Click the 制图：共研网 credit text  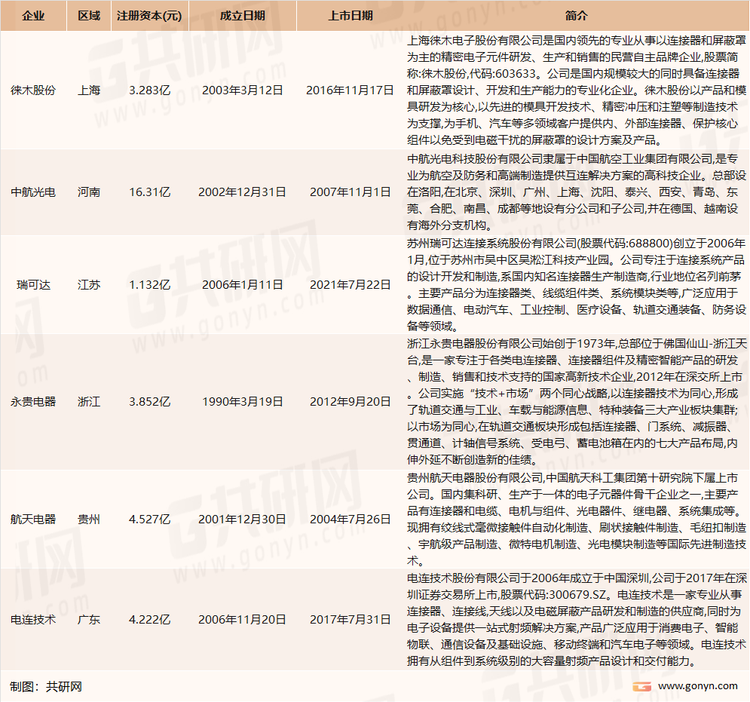pos(46,687)
